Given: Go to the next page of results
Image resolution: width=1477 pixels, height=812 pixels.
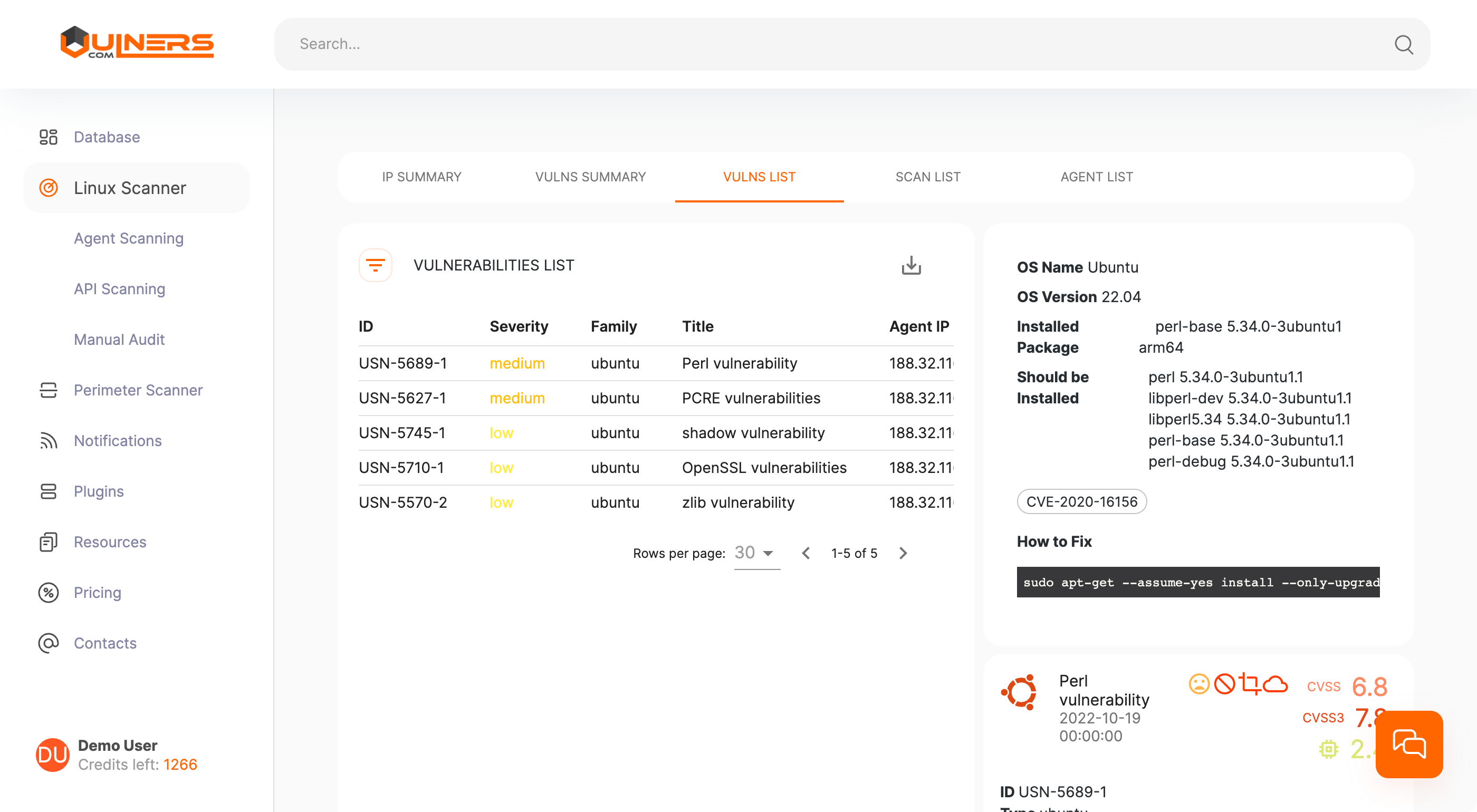Looking at the screenshot, I should point(903,553).
